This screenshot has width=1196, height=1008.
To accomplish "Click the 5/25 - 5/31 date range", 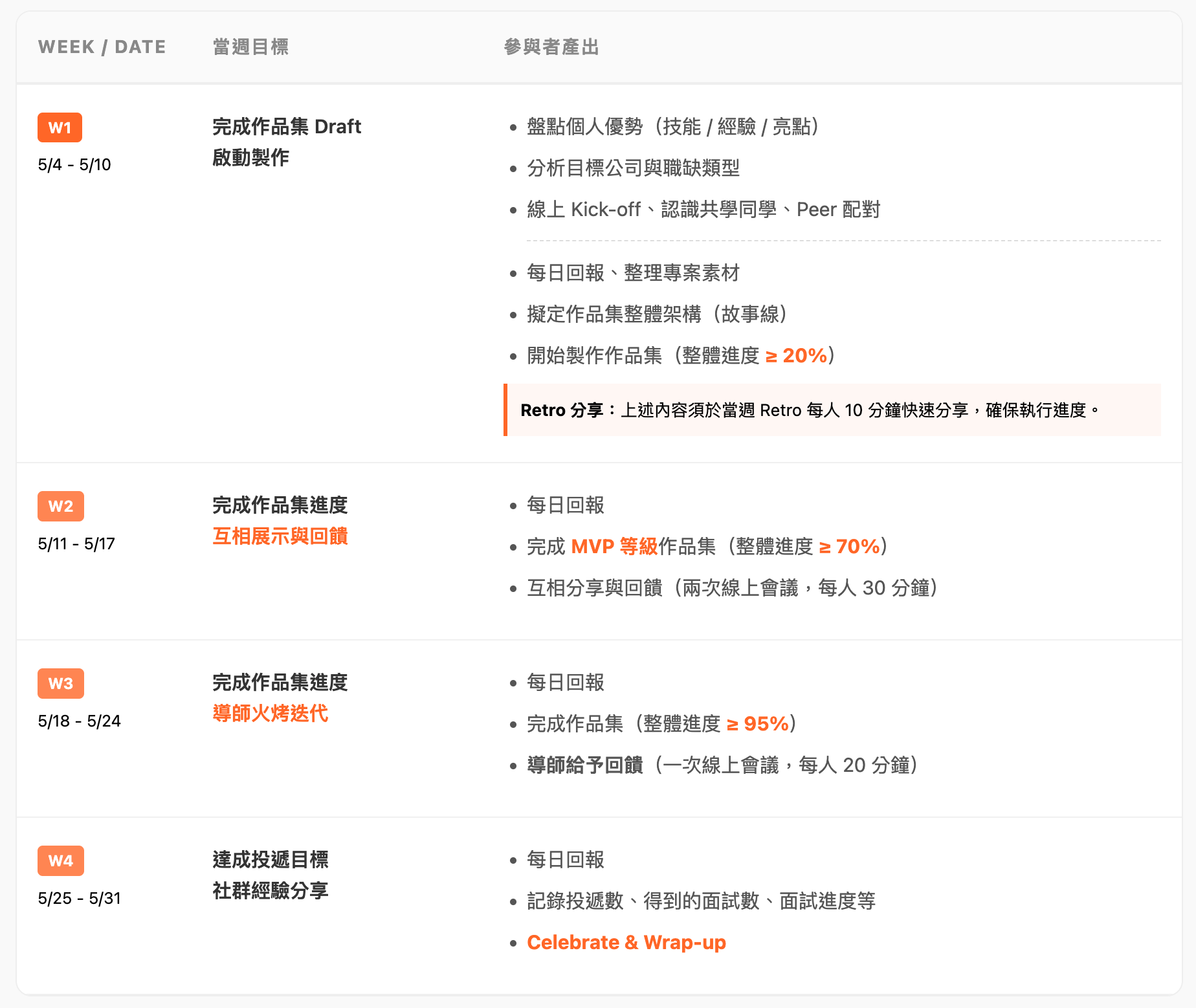I will point(79,898).
